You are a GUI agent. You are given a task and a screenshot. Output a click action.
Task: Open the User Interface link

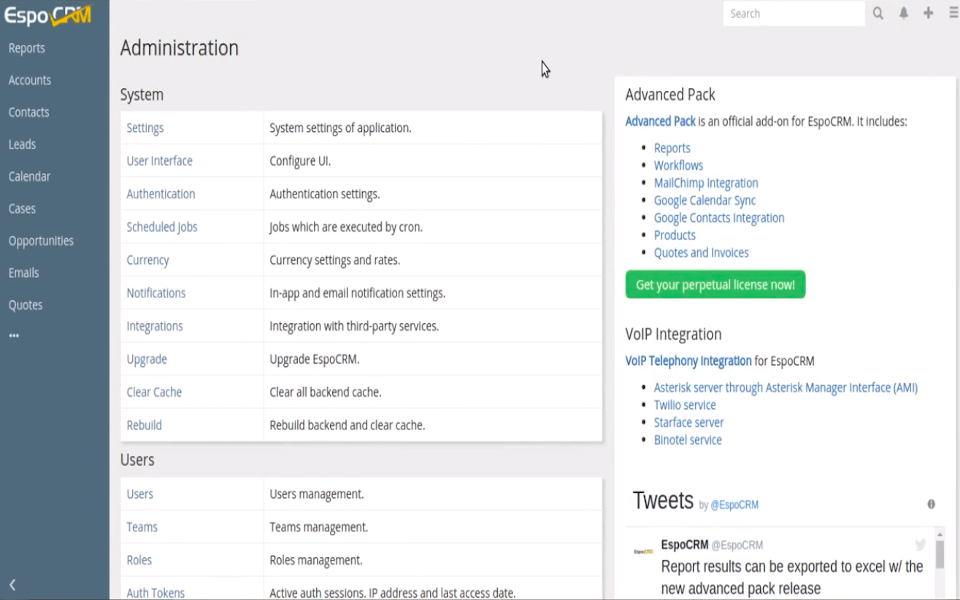tap(159, 161)
